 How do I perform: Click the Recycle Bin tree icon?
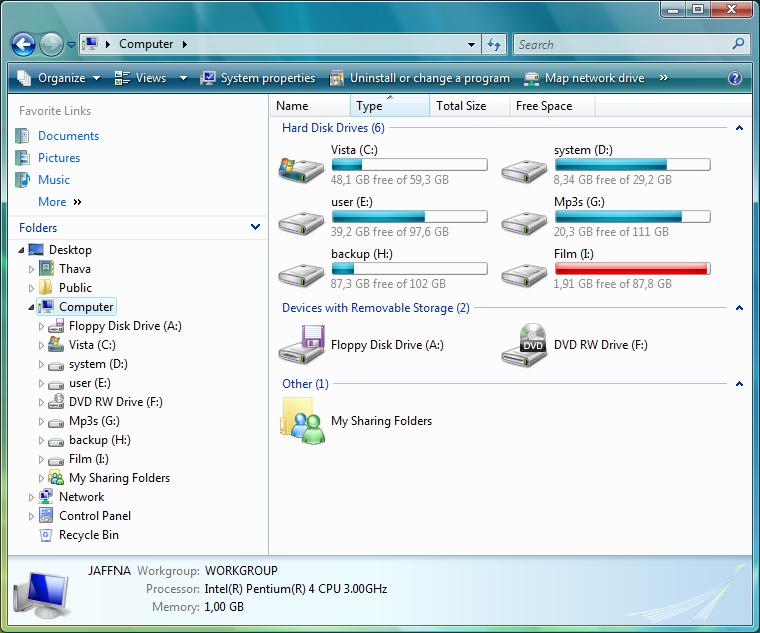tap(46, 535)
